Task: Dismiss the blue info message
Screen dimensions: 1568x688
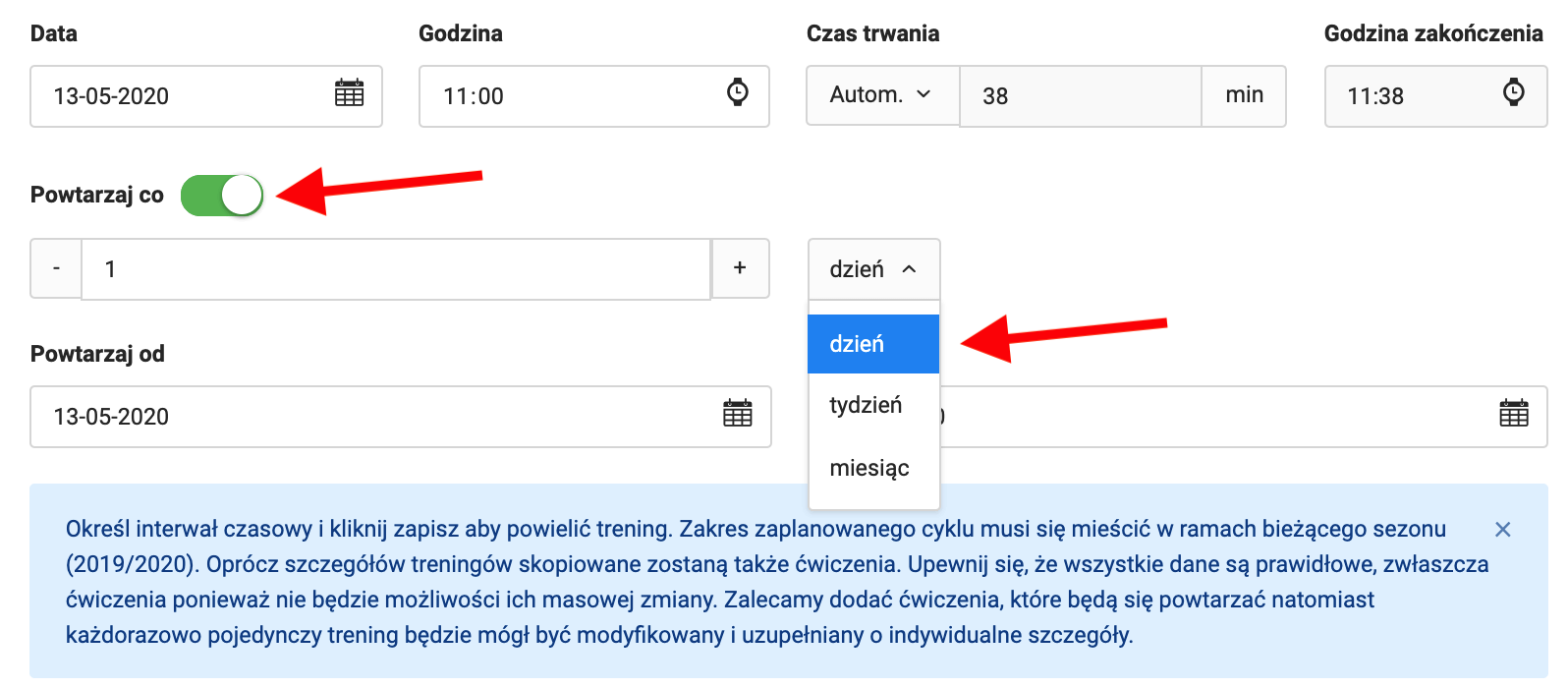Action: point(1502,530)
